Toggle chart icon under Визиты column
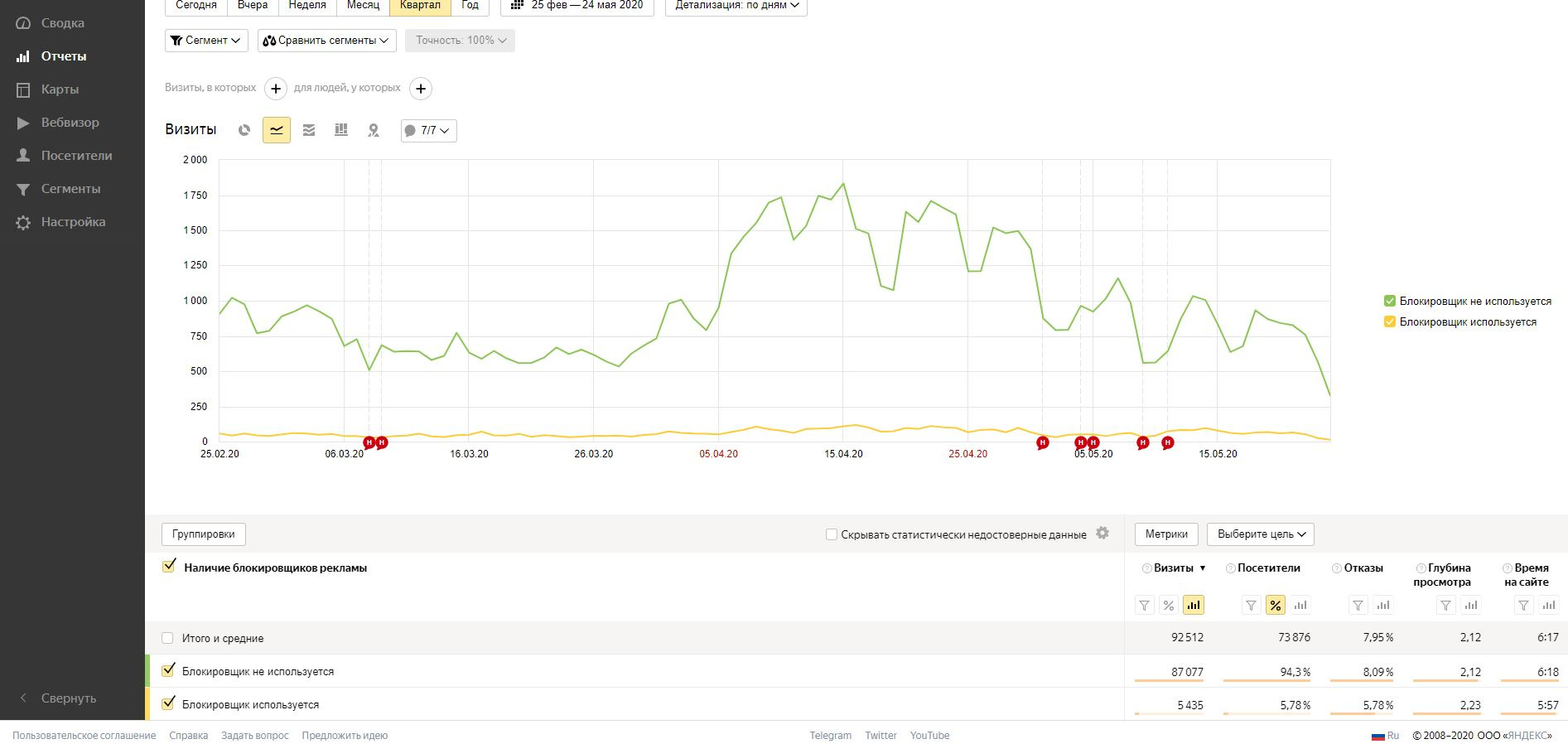This screenshot has height=744, width=1568. 1194,606
